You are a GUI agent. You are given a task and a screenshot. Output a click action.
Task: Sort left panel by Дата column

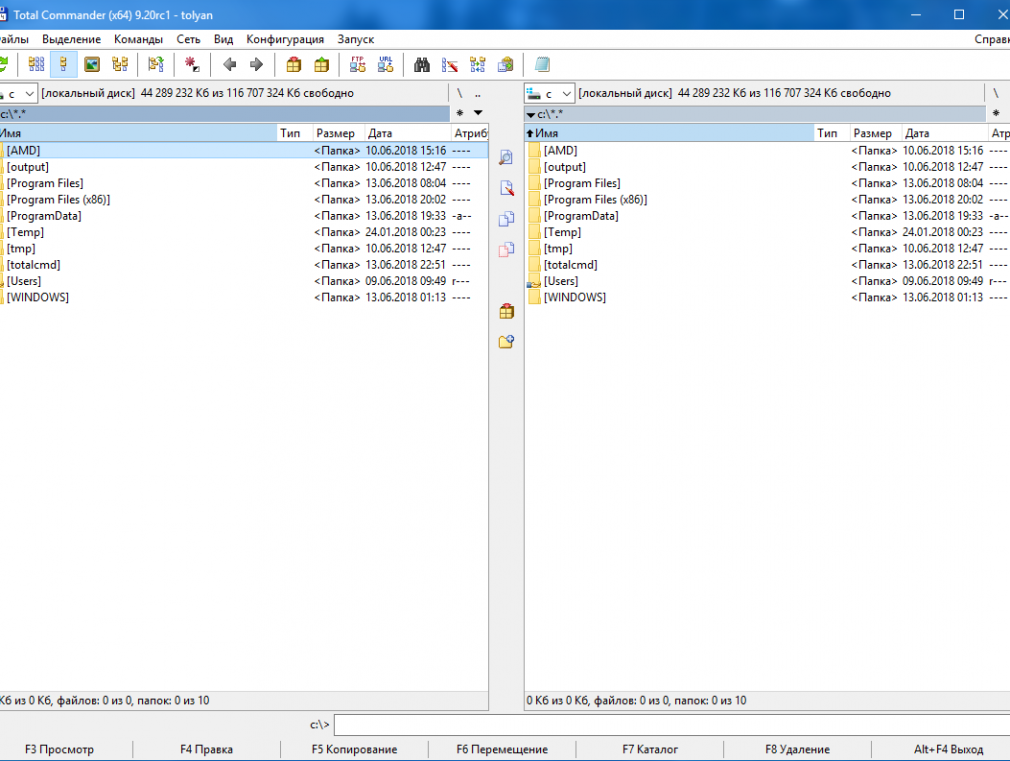tap(407, 133)
